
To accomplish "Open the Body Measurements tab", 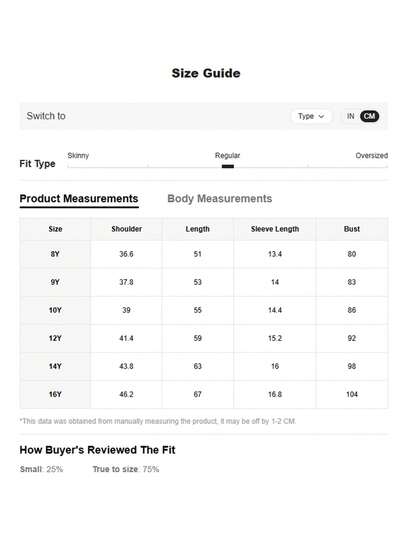I will coord(220,199).
